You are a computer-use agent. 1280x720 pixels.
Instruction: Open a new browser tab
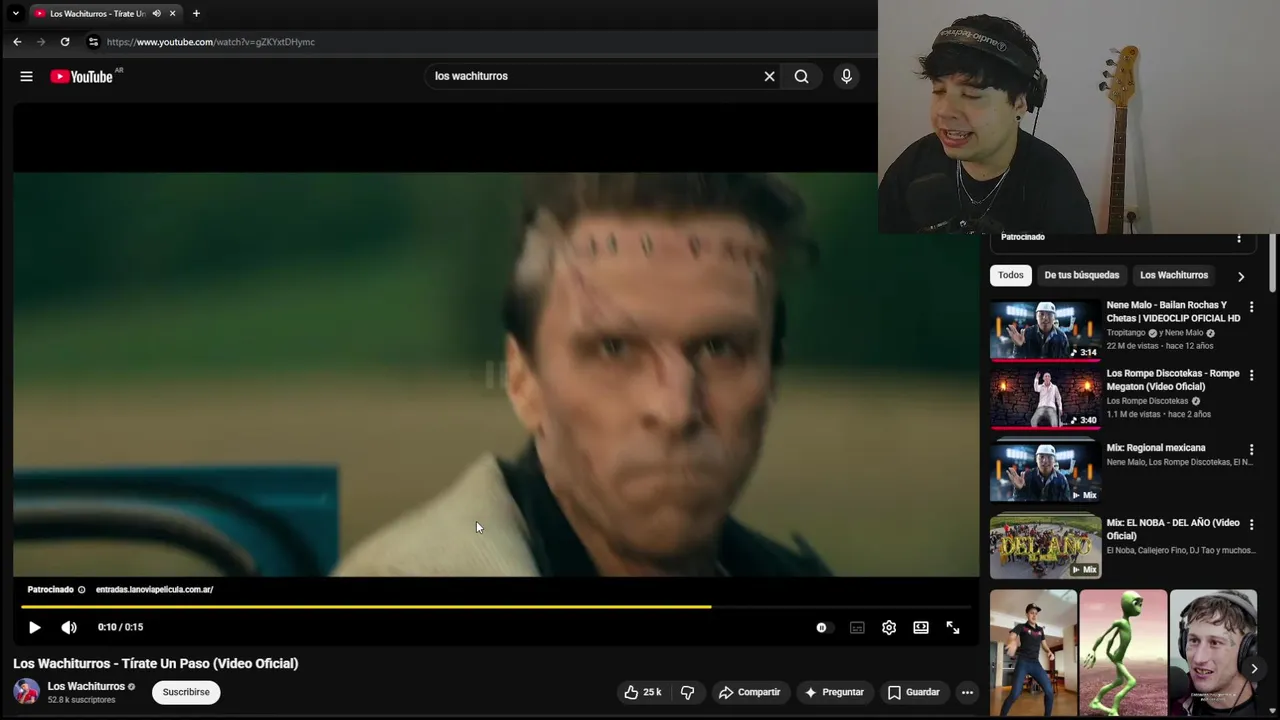pos(196,14)
